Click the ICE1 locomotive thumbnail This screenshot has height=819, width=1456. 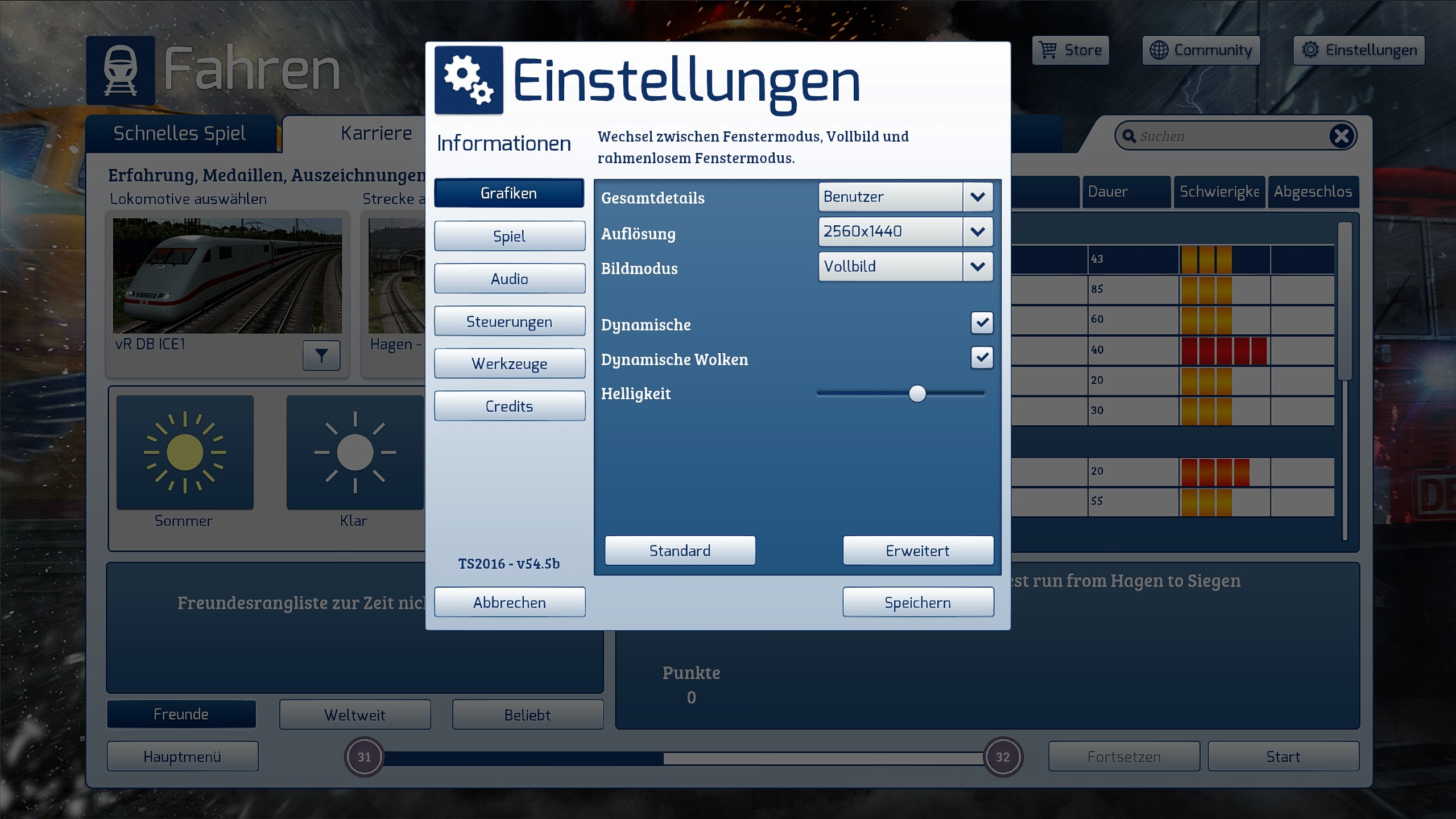click(x=227, y=276)
